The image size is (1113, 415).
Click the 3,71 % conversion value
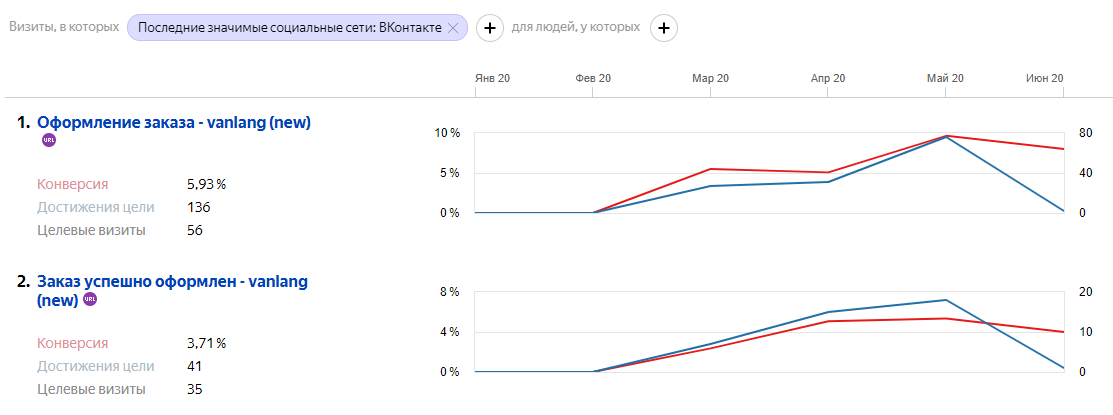(x=206, y=343)
